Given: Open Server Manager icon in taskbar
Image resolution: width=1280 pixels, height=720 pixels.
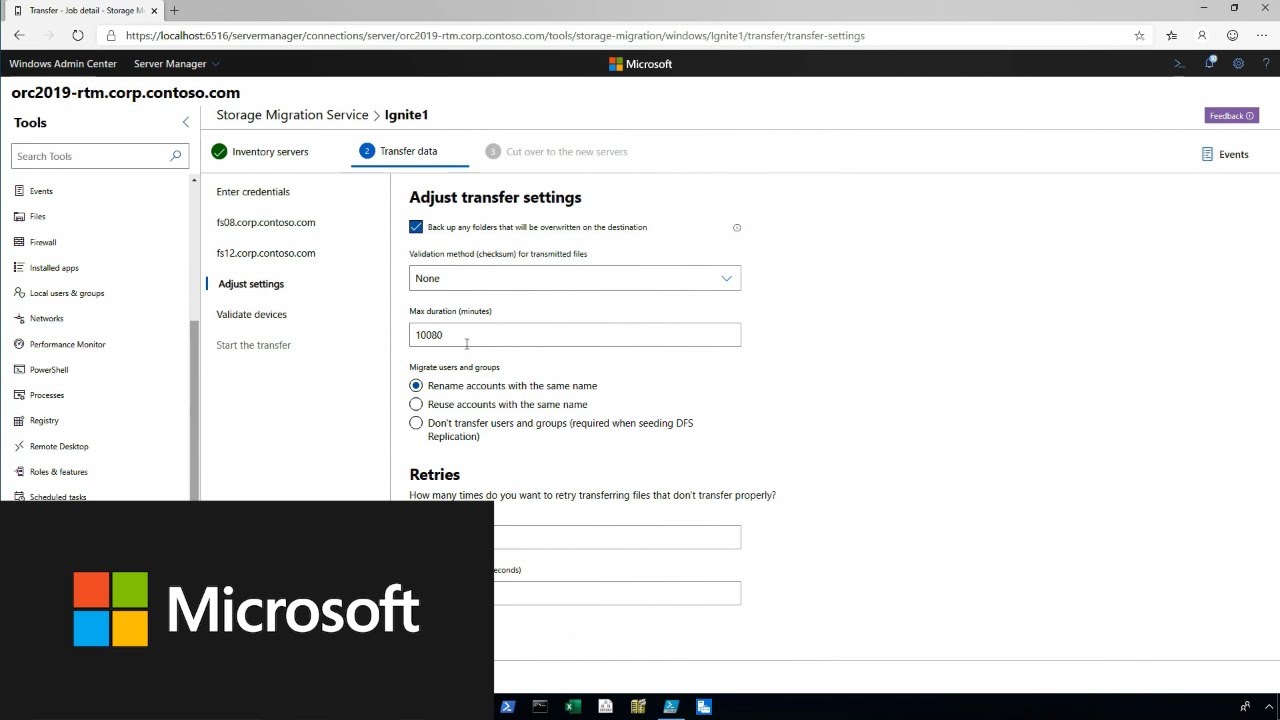Looking at the screenshot, I should point(704,706).
